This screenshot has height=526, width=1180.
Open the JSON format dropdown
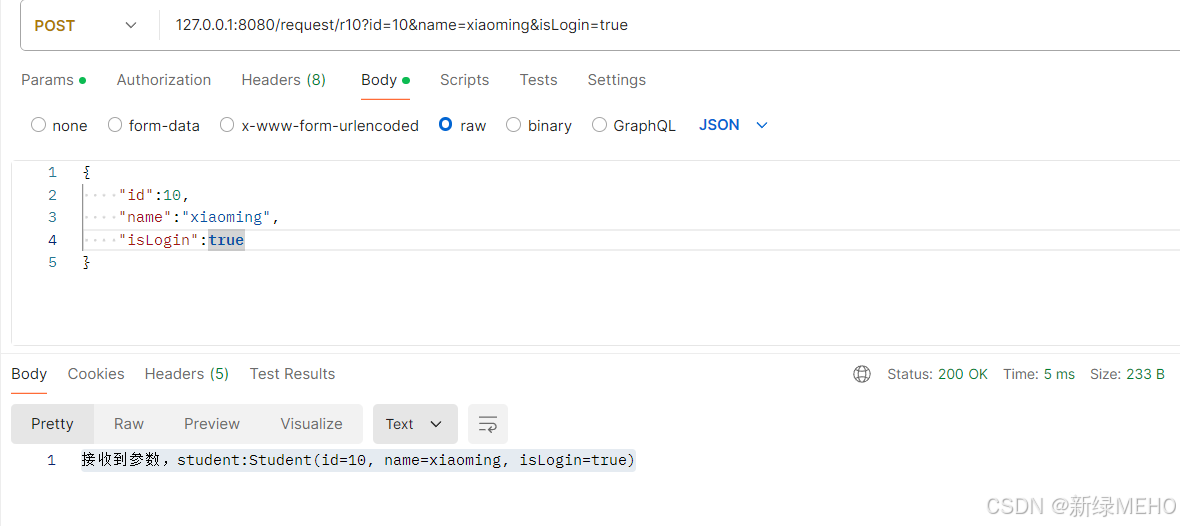[x=733, y=125]
